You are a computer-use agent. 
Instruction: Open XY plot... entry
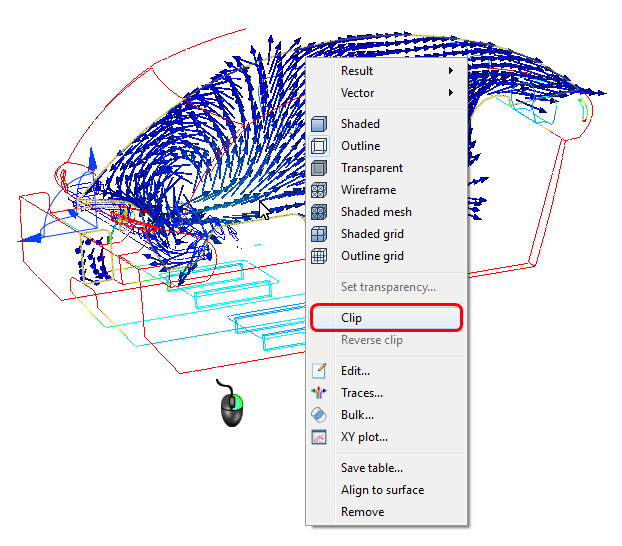point(386,437)
